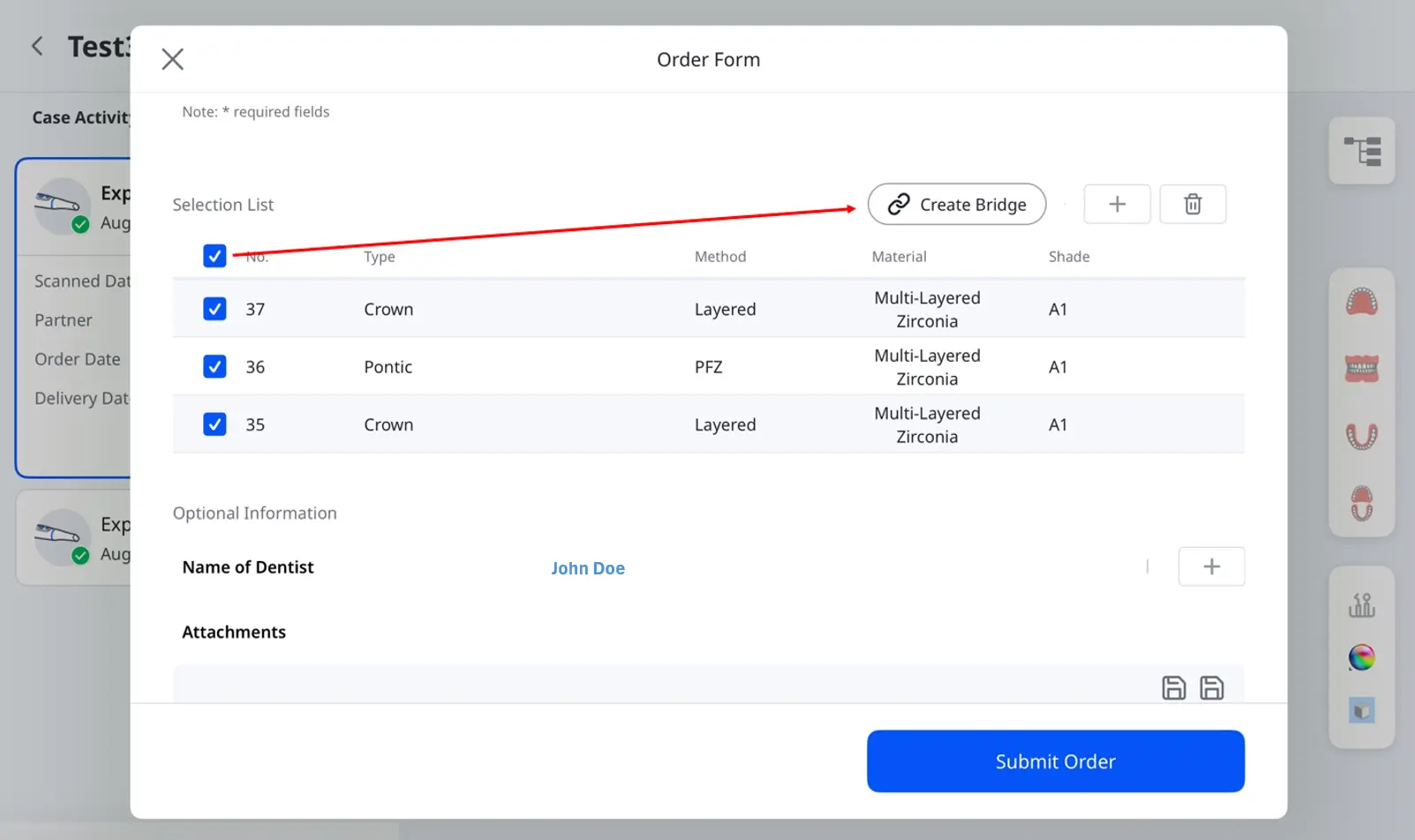Image resolution: width=1415 pixels, height=840 pixels.
Task: Select the both-jaws teeth view icon
Action: [x=1362, y=369]
